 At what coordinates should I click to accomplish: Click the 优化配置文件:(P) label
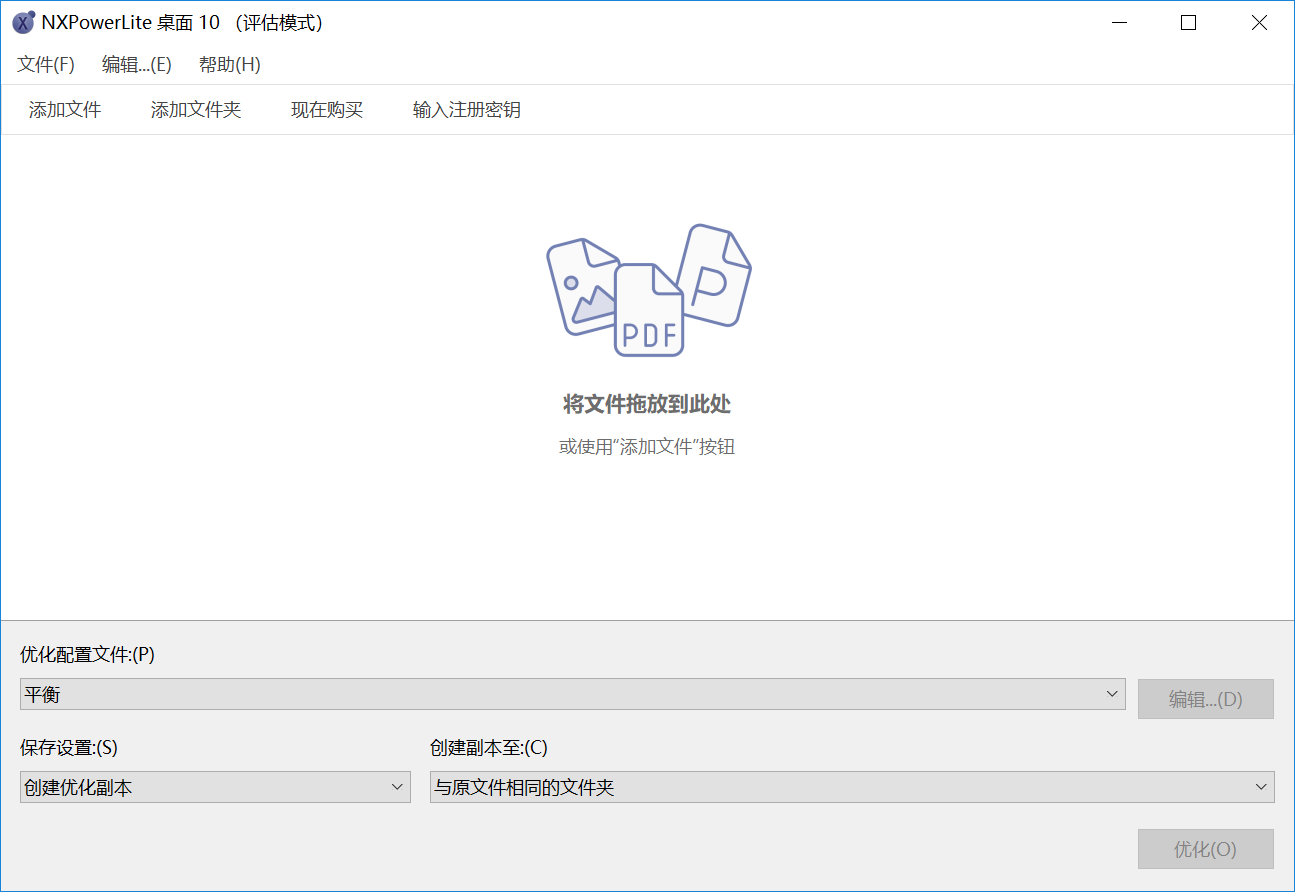pos(88,655)
